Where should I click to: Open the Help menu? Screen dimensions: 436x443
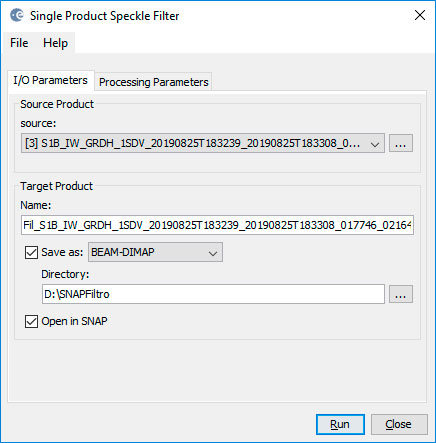click(x=55, y=43)
